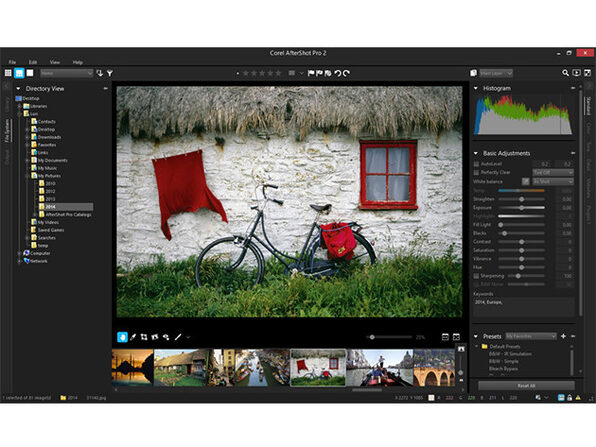Image resolution: width=596 pixels, height=447 pixels.
Task: Collapse the Presets section triangle
Action: [x=476, y=336]
